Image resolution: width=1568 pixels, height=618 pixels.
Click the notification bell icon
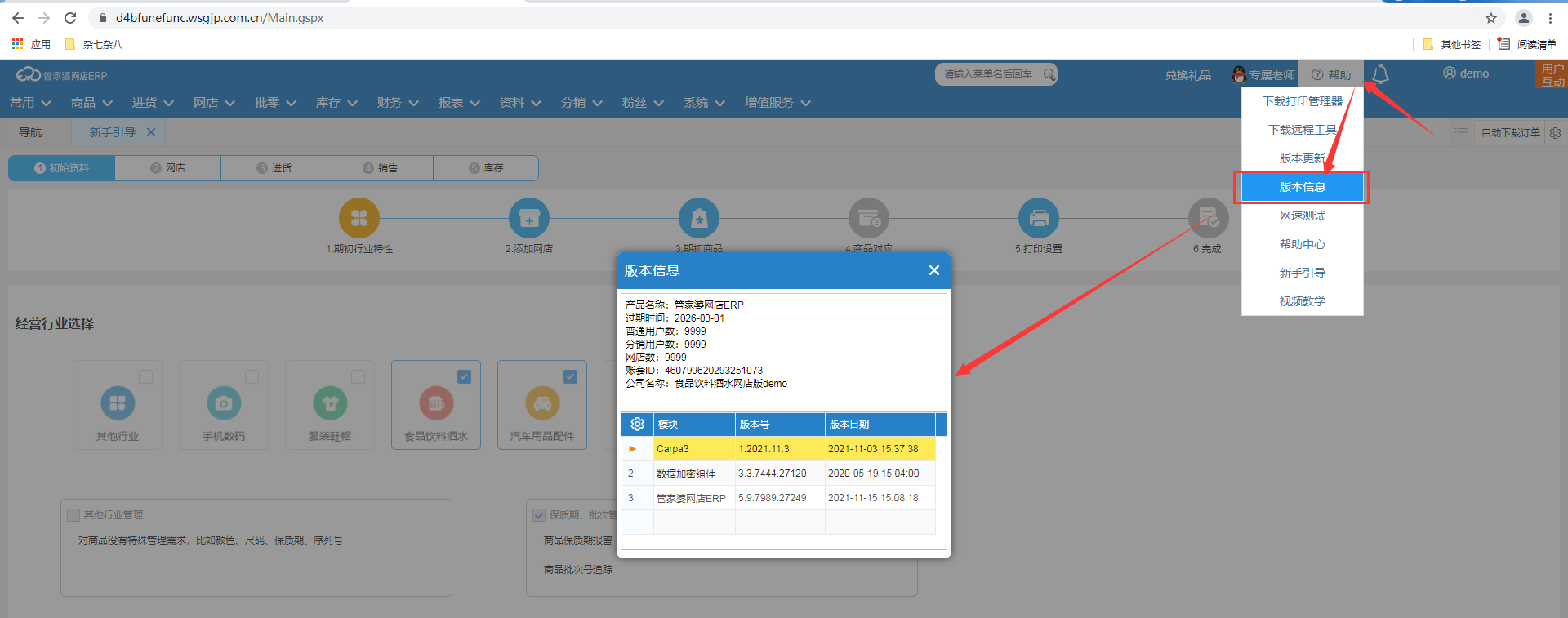click(x=1380, y=74)
